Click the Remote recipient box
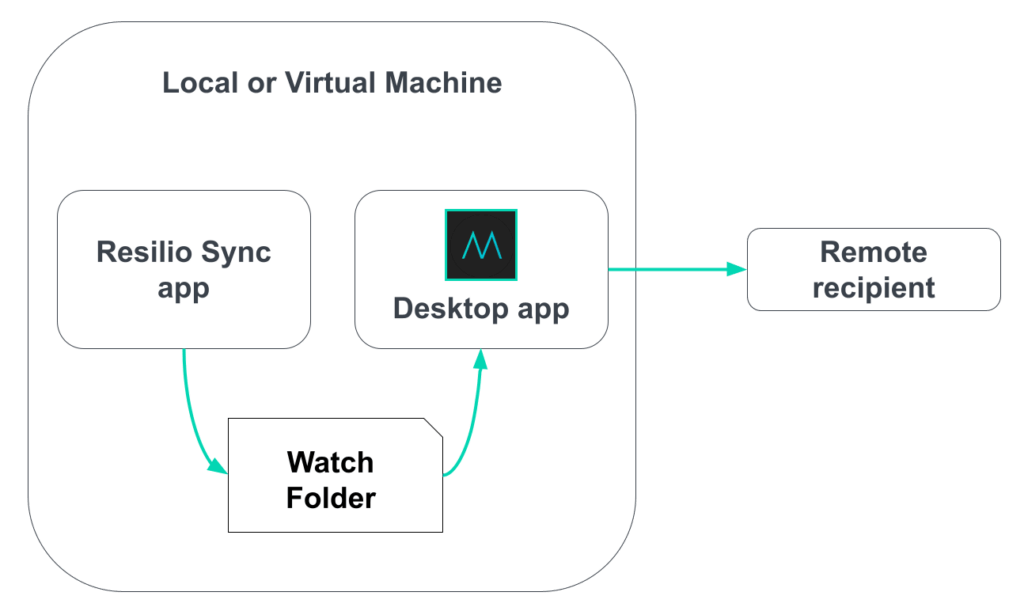 pos(873,269)
